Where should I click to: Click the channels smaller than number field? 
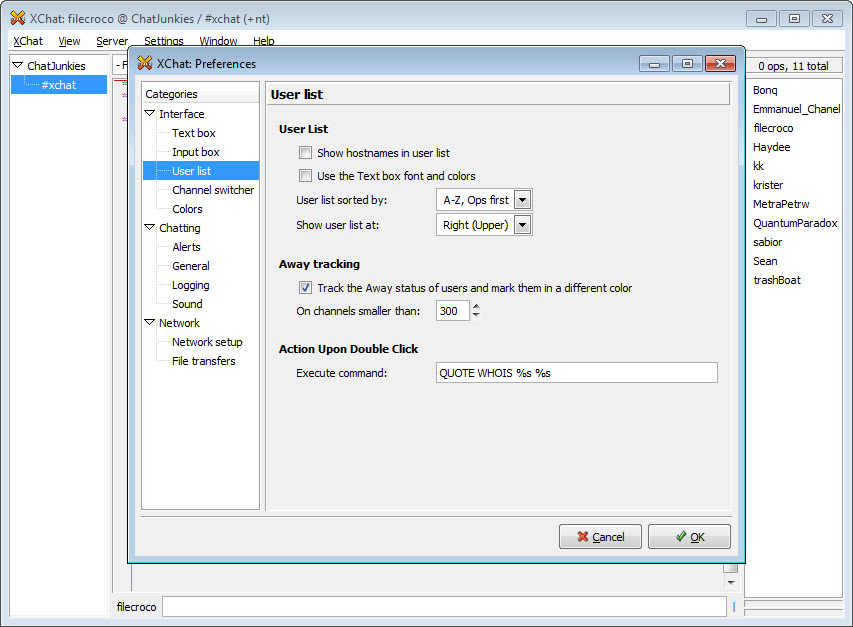pyautogui.click(x=453, y=311)
